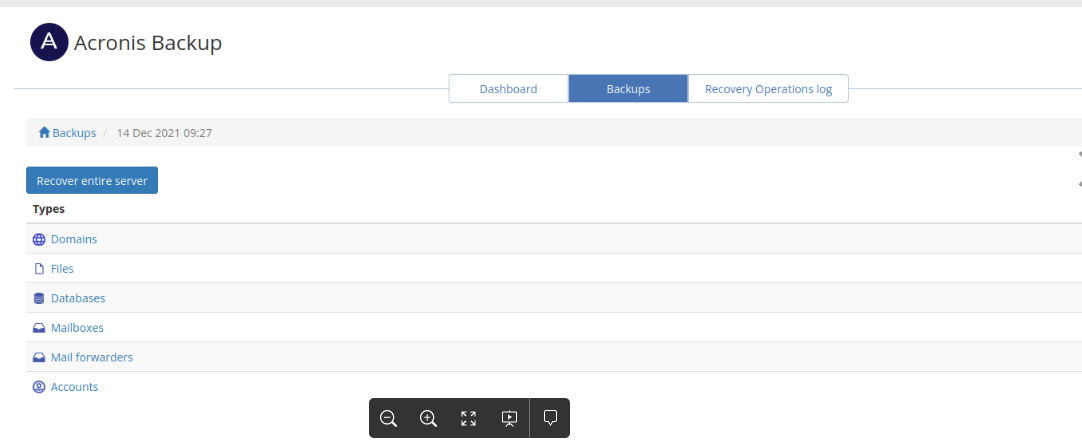Open the Files backup type link

[62, 269]
